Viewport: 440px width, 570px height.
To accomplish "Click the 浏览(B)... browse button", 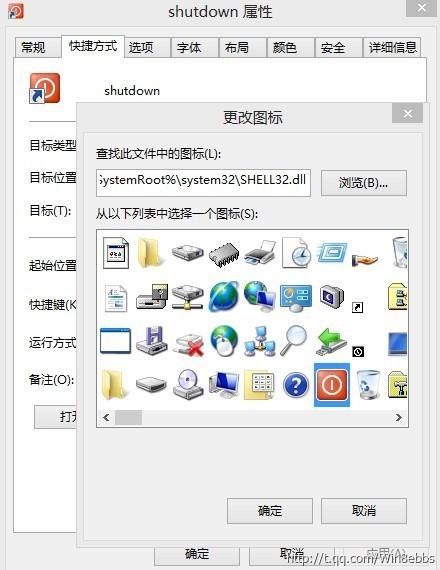I will pyautogui.click(x=364, y=183).
